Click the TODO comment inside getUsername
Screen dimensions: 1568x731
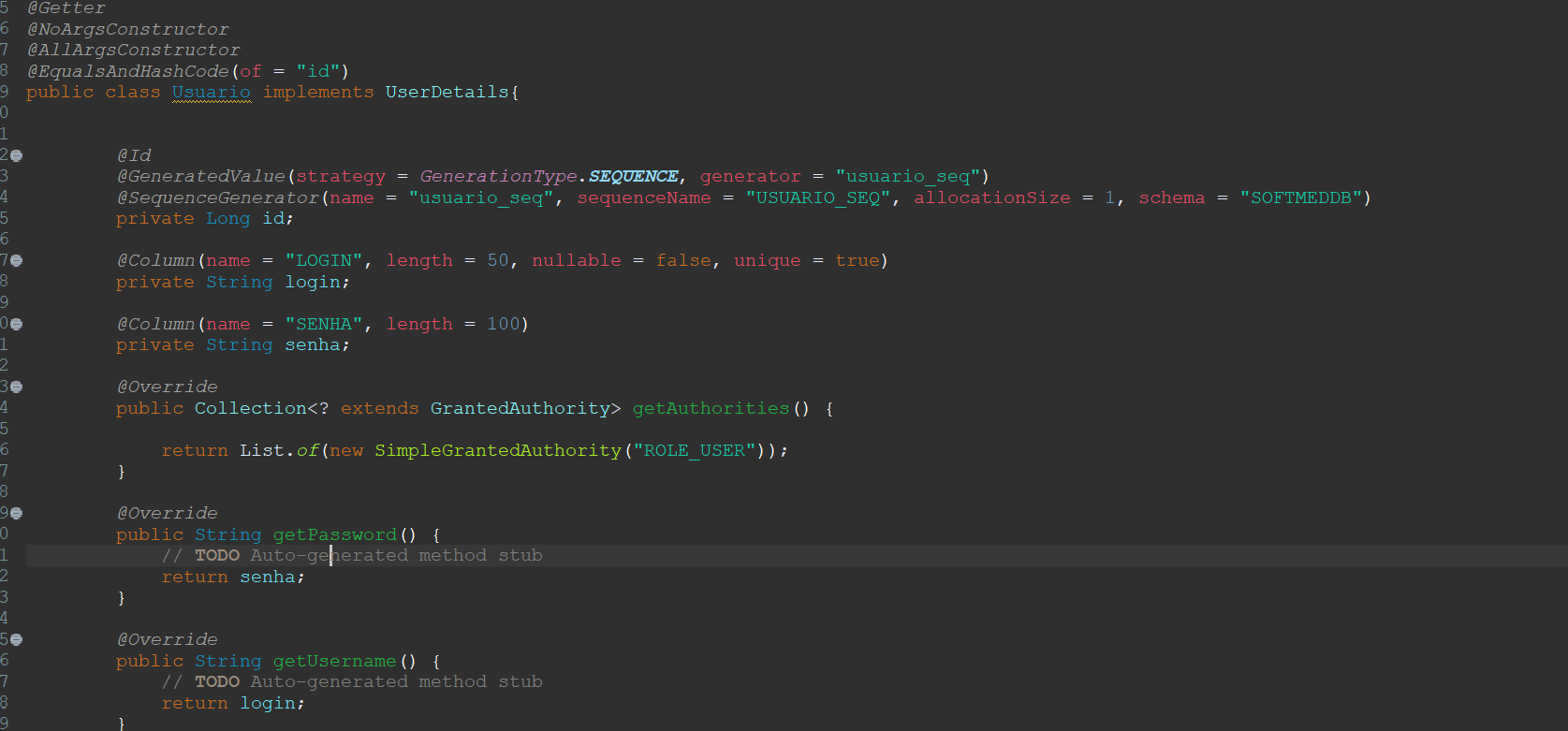pos(352,681)
